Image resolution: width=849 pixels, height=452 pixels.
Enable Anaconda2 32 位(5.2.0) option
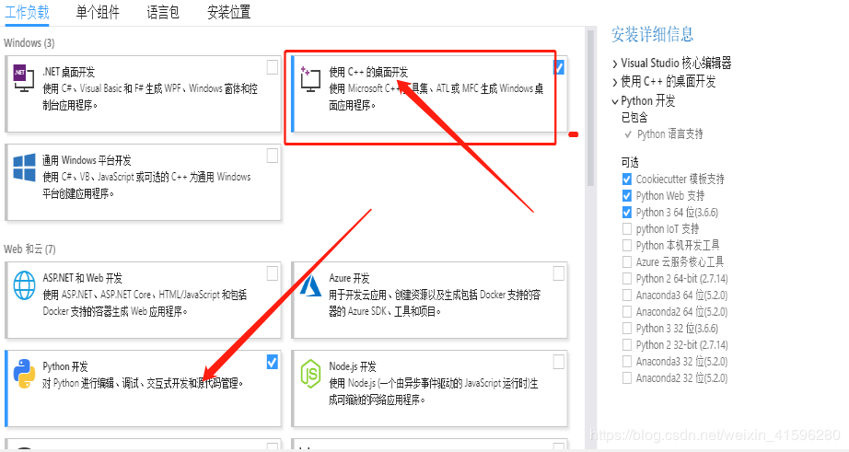627,378
